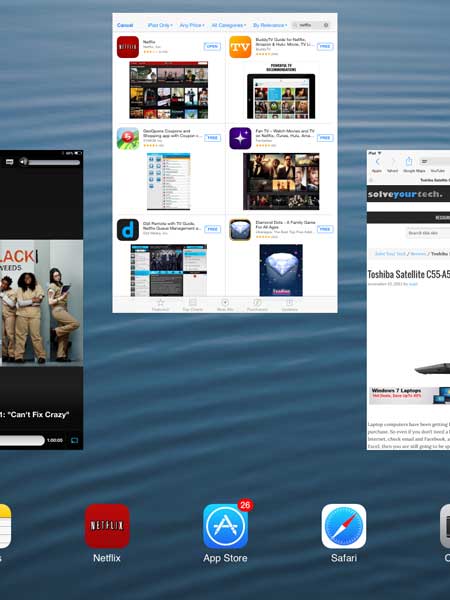This screenshot has width=450, height=600.
Task: Tap the Safari back arrow
Action: pos(378,161)
